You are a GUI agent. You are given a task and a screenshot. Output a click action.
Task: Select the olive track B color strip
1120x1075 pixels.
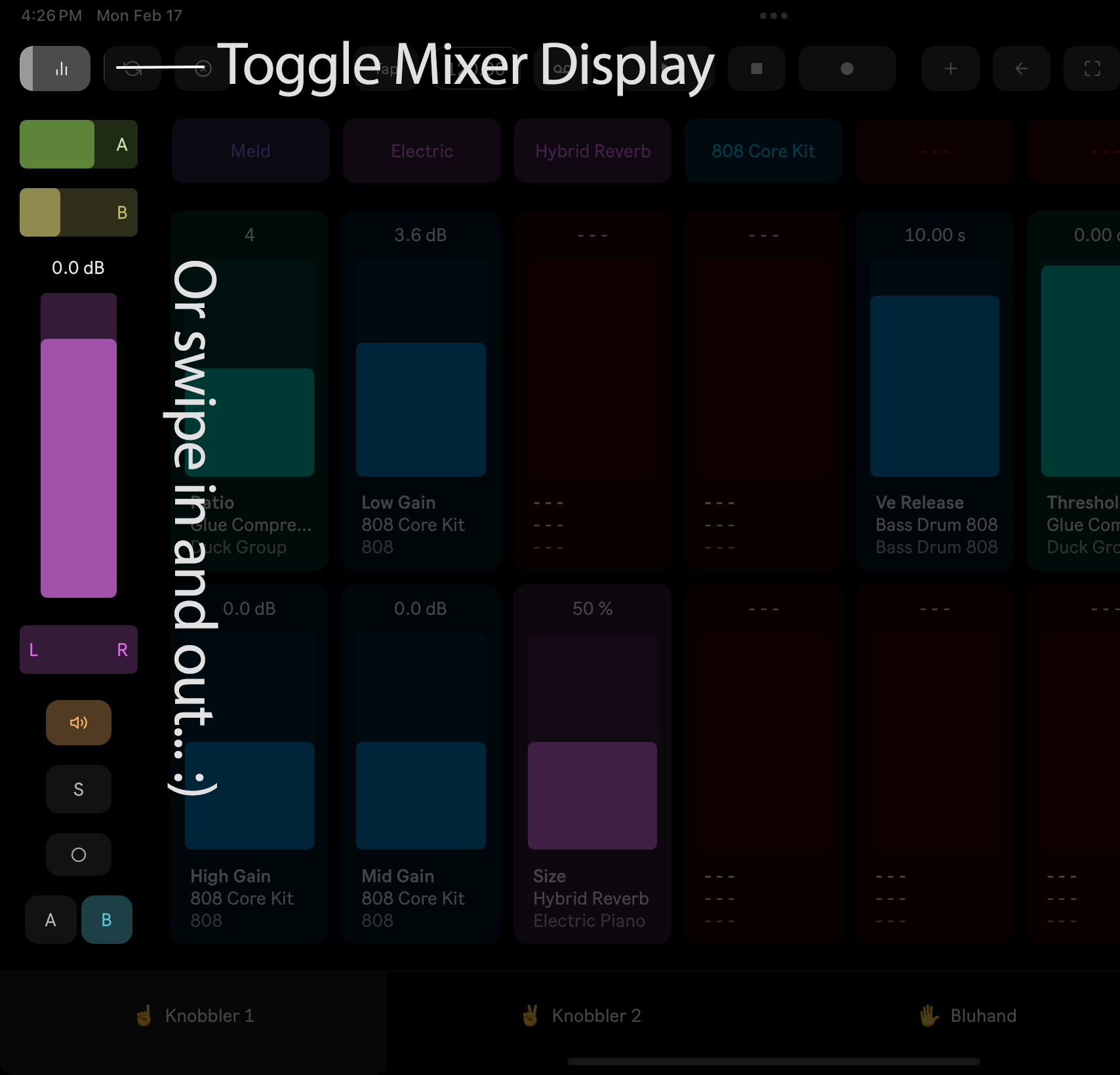pos(79,212)
